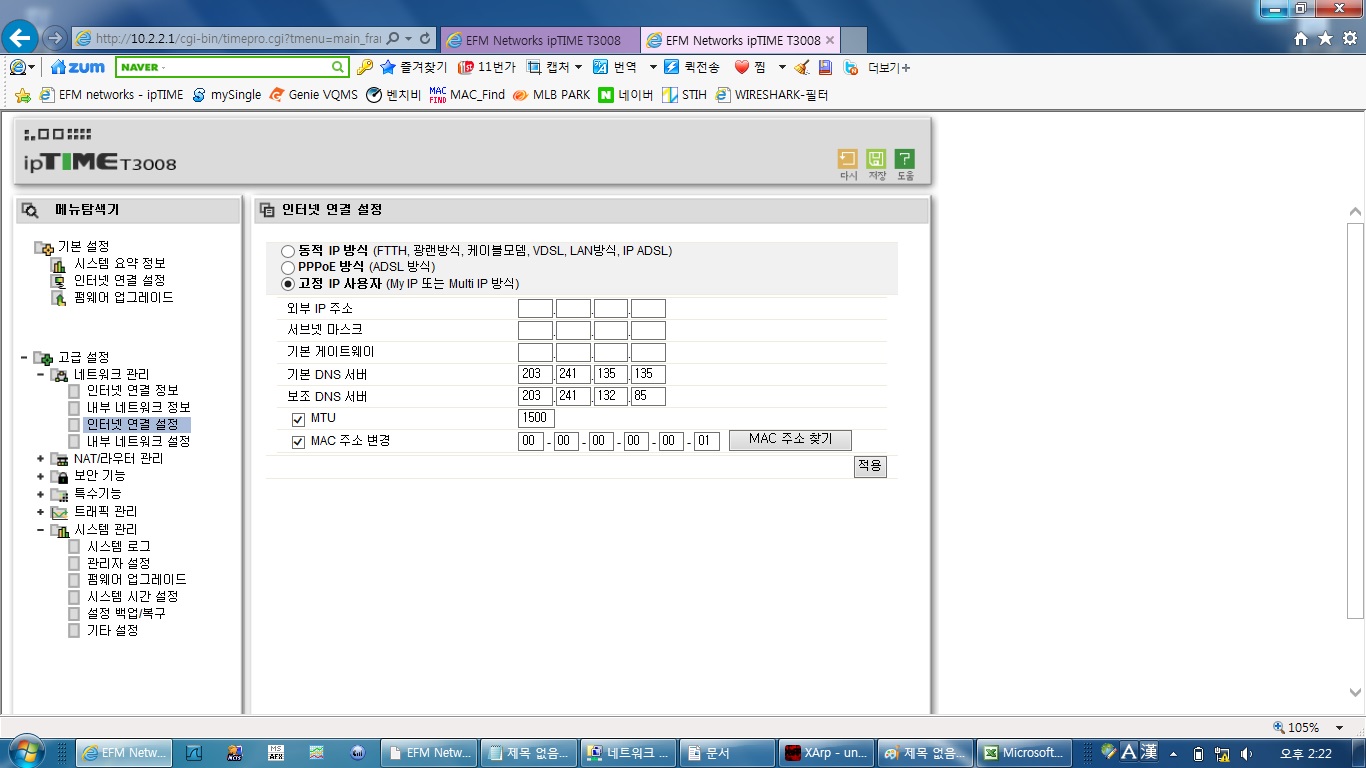Open the Genie VQMS bookmark
Image resolution: width=1366 pixels, height=768 pixels.
(x=313, y=95)
